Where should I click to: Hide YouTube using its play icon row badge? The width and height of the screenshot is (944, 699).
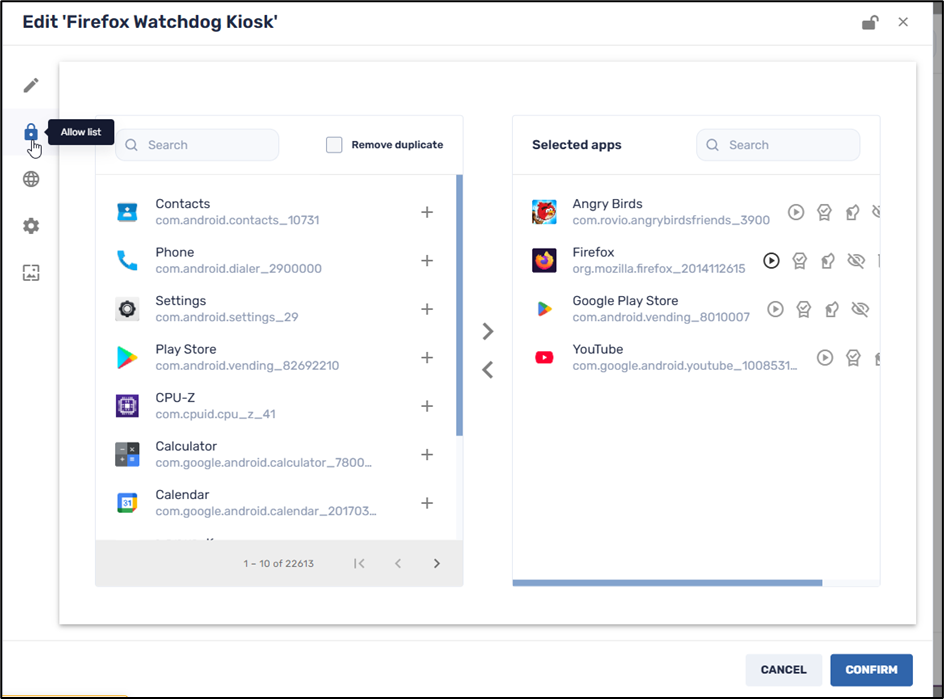click(823, 357)
